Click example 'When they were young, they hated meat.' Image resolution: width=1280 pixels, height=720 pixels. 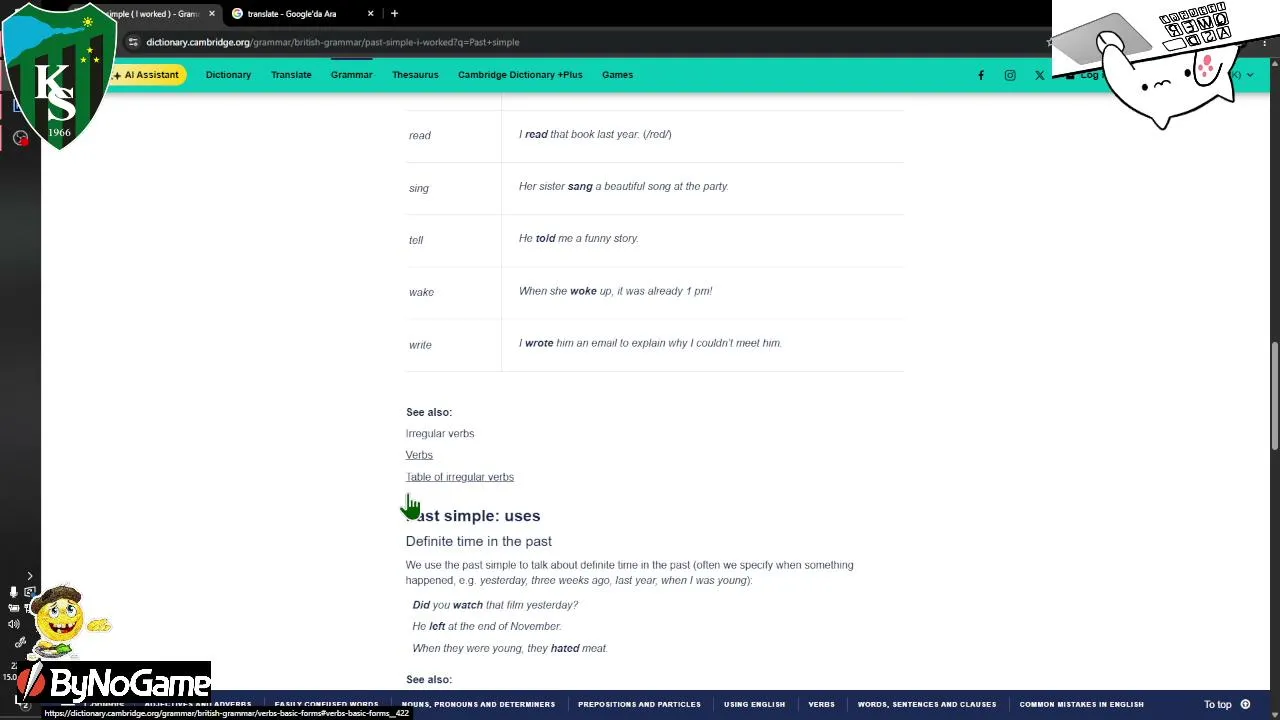tap(510, 648)
